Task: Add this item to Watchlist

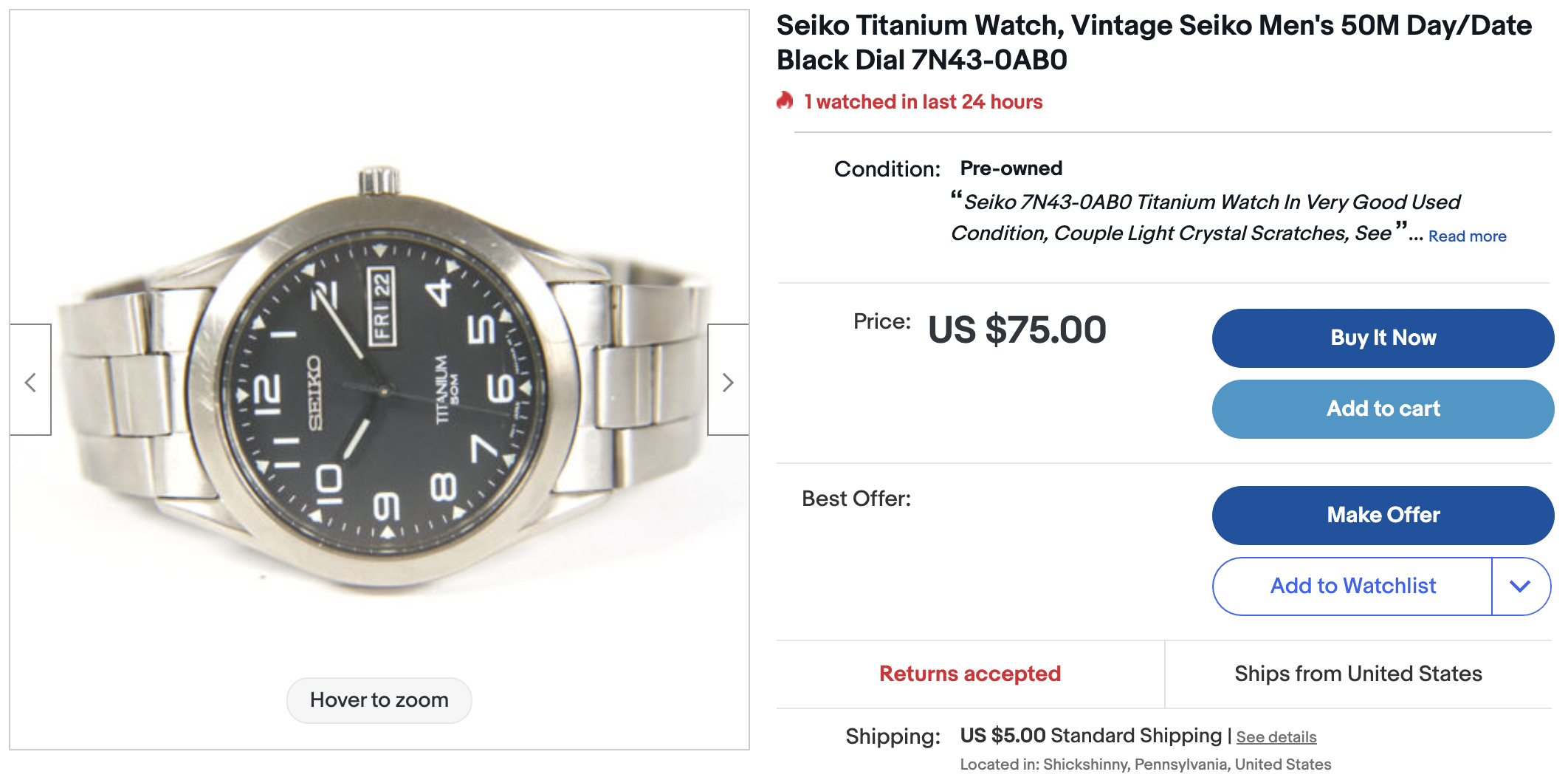Action: point(1352,586)
